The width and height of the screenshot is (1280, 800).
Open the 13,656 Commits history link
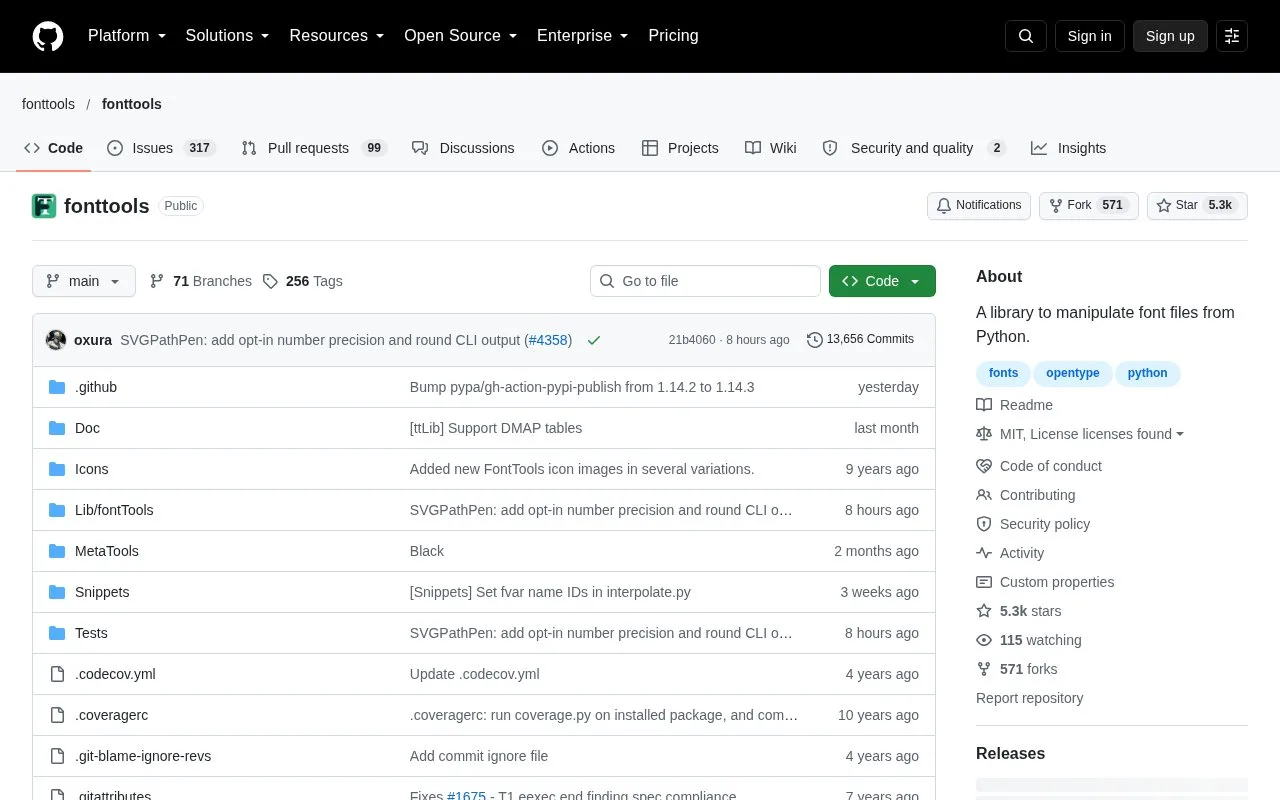click(860, 340)
